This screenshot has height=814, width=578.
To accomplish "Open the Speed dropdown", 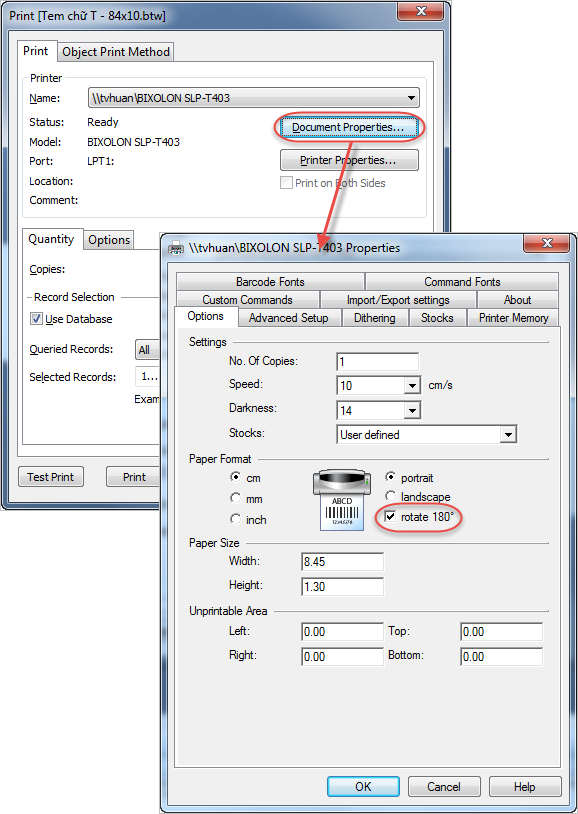I will click(412, 386).
